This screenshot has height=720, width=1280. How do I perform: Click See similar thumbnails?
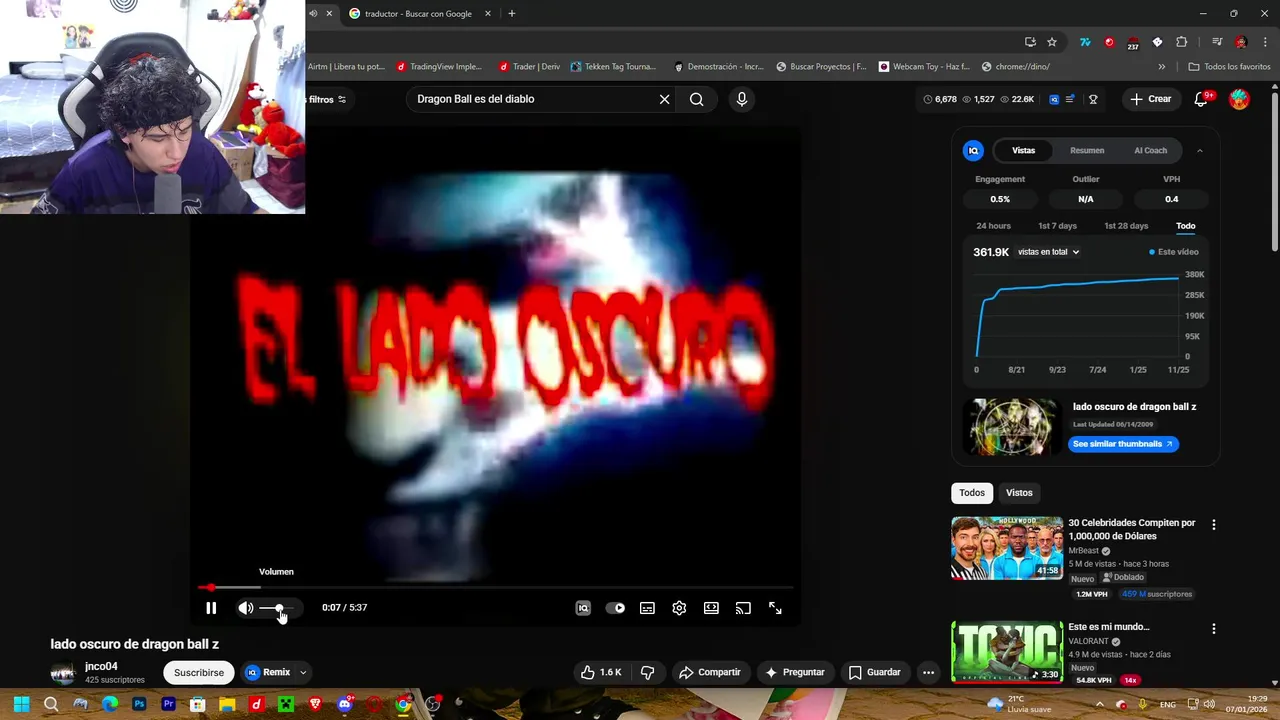(1123, 444)
